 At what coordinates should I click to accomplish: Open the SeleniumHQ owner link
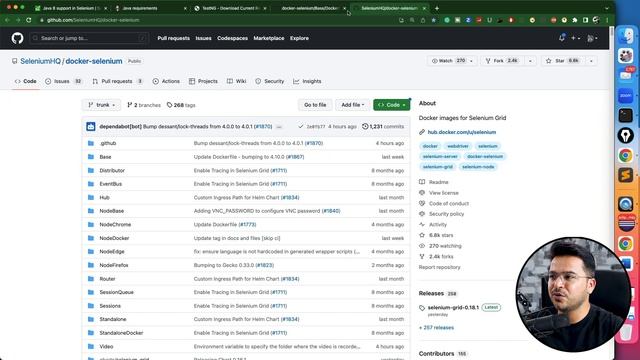tap(40, 61)
